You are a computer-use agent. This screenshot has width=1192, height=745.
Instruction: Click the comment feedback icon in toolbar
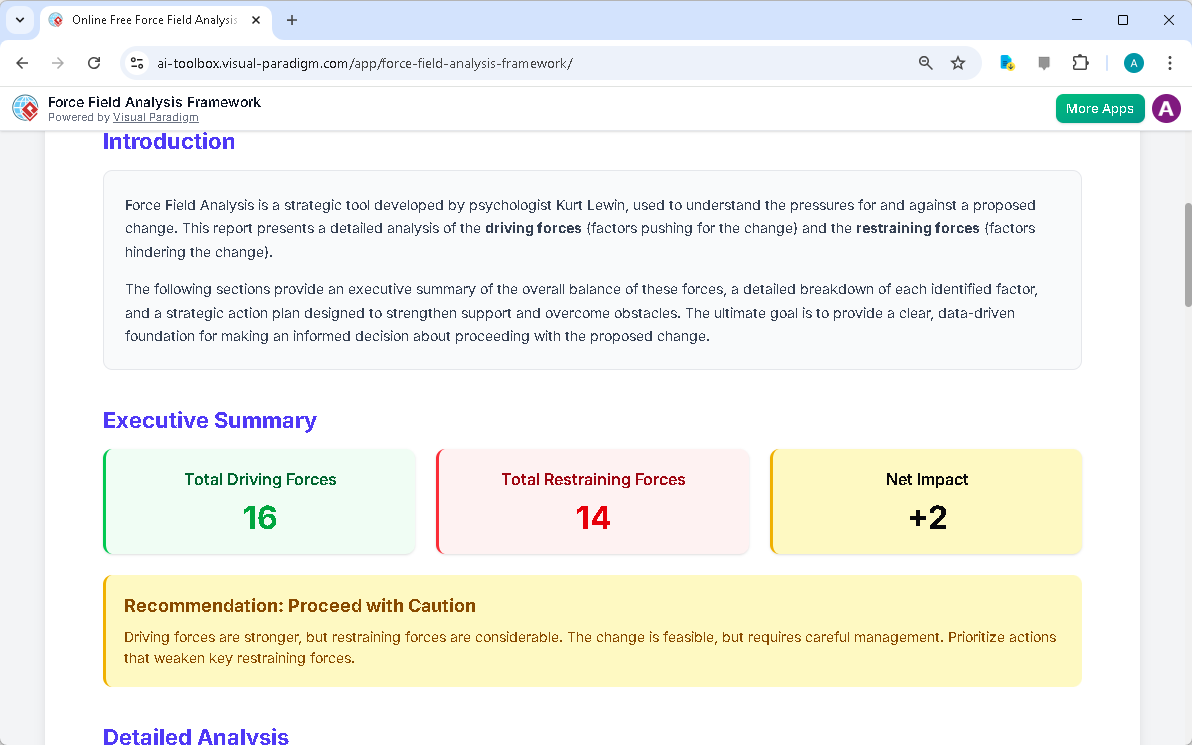click(x=1043, y=62)
